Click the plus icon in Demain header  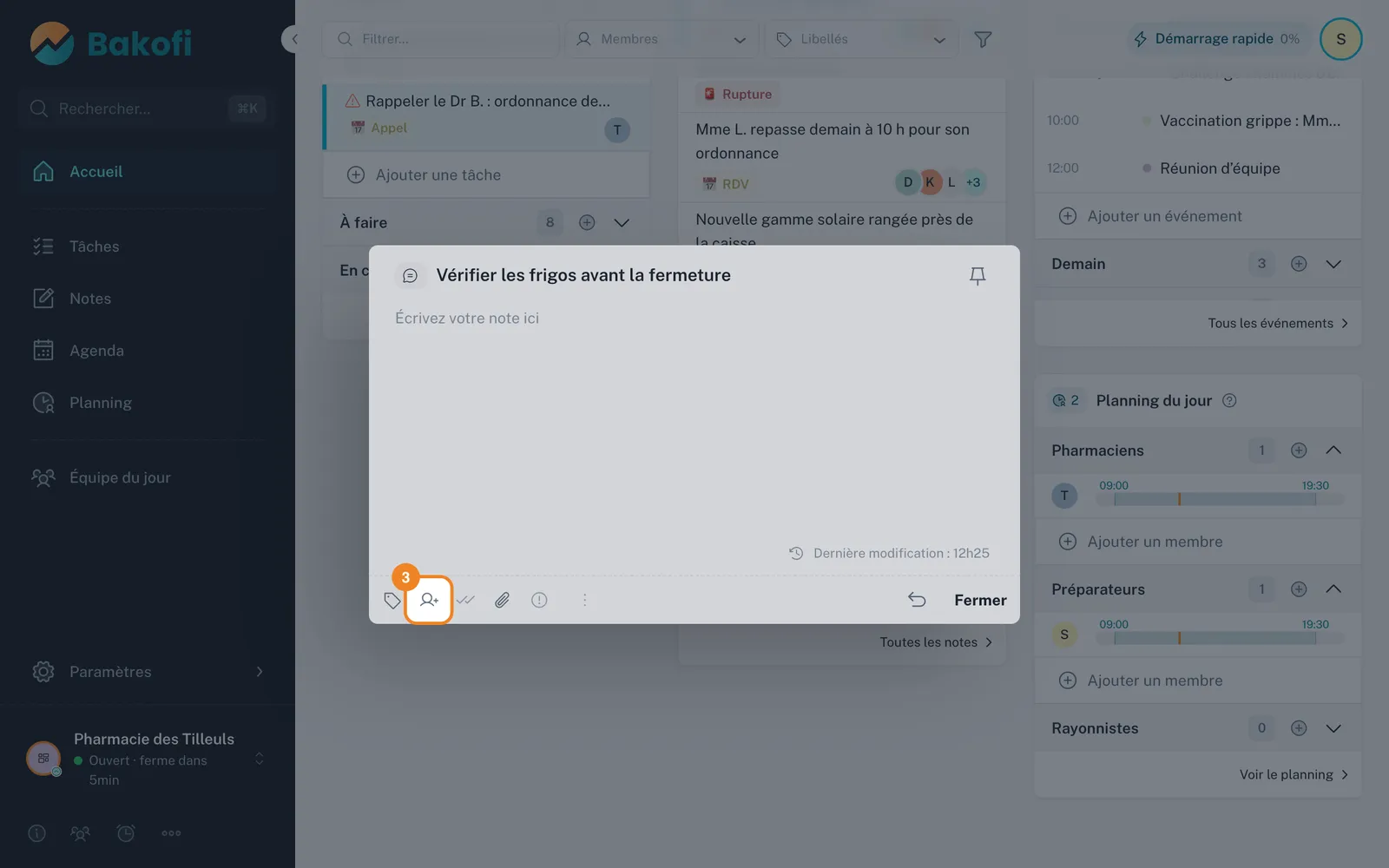1299,264
